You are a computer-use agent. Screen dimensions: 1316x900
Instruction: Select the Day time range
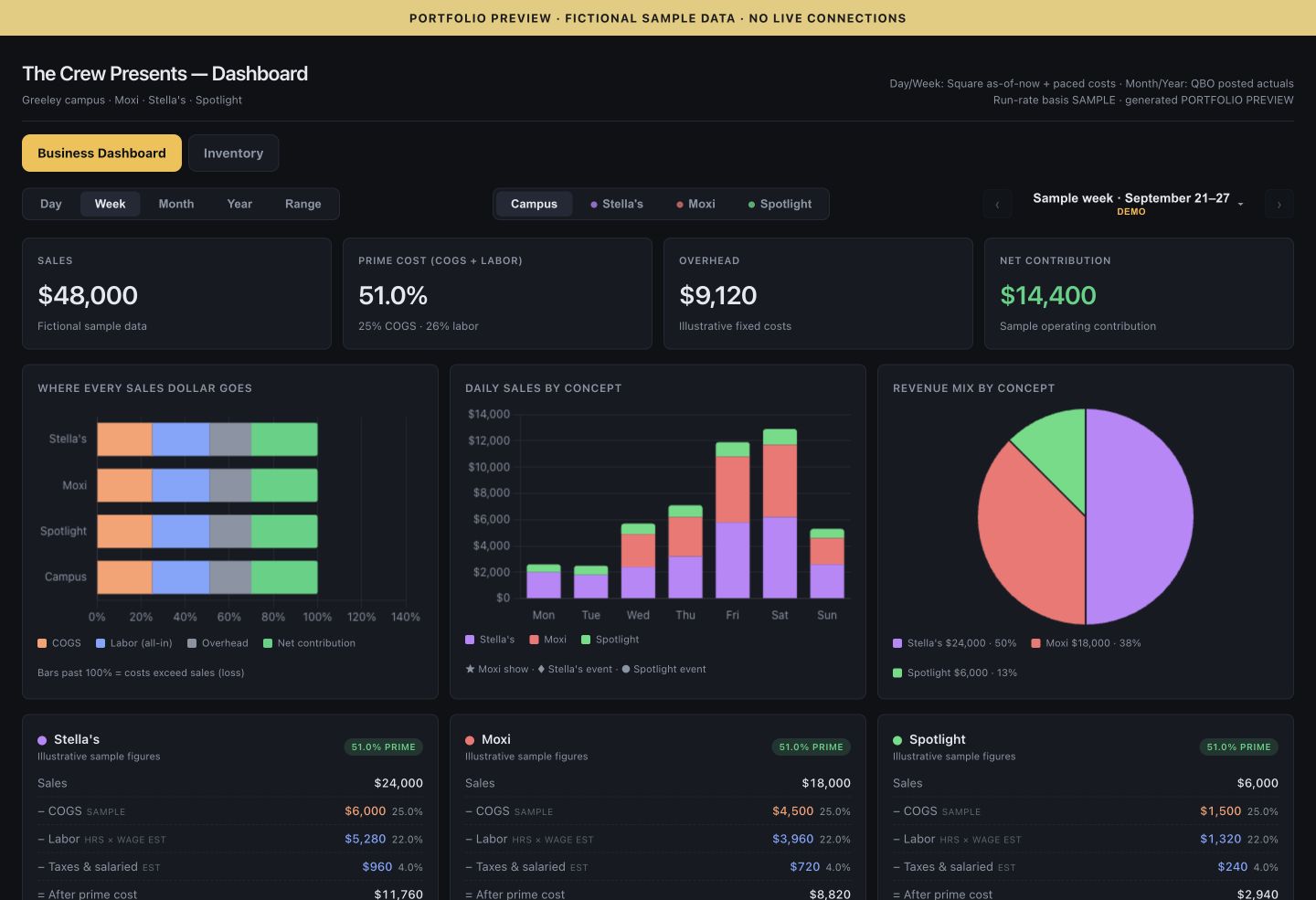coord(51,204)
